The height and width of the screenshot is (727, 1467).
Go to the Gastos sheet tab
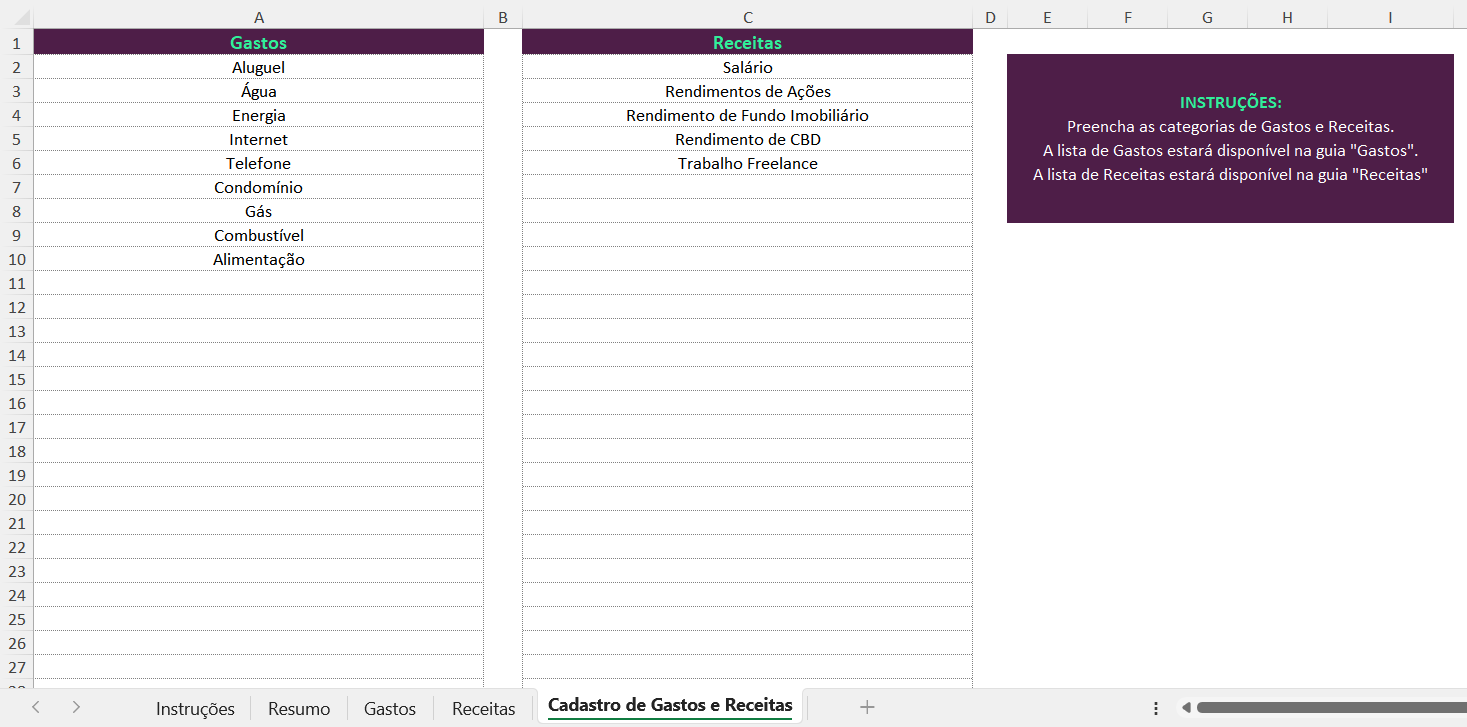(x=390, y=708)
